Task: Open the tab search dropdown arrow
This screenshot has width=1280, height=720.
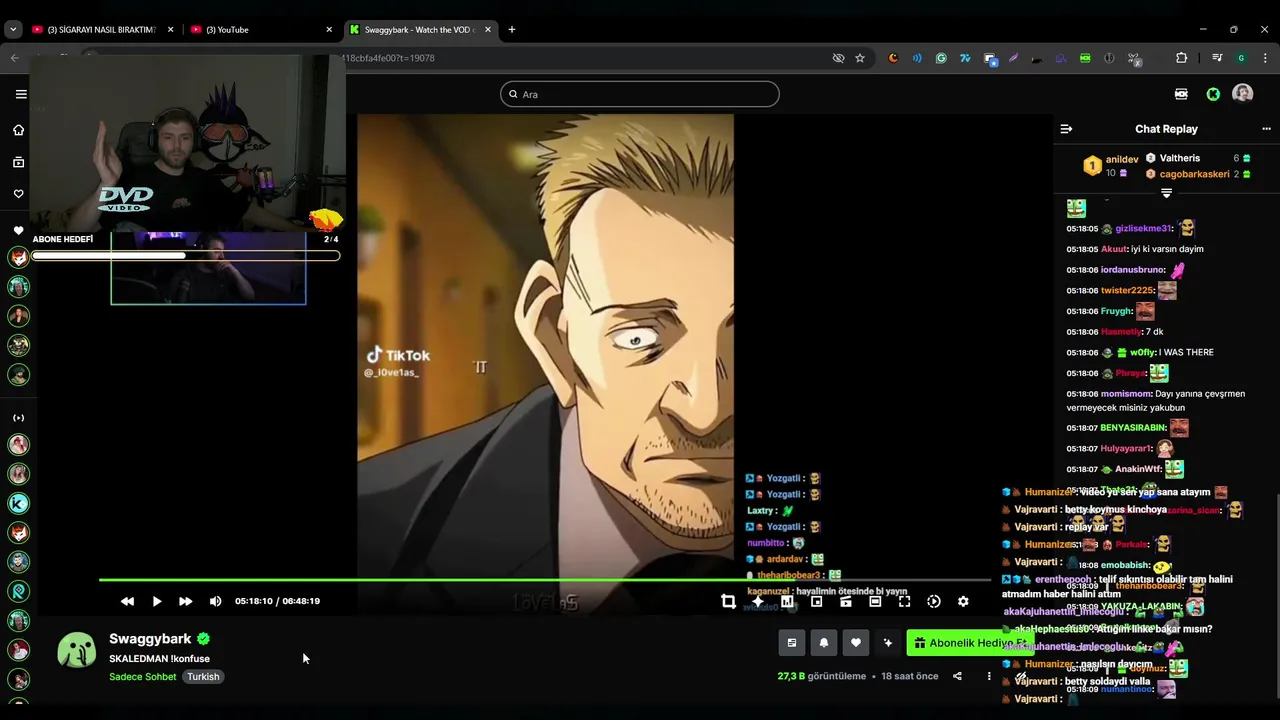Action: tap(13, 30)
